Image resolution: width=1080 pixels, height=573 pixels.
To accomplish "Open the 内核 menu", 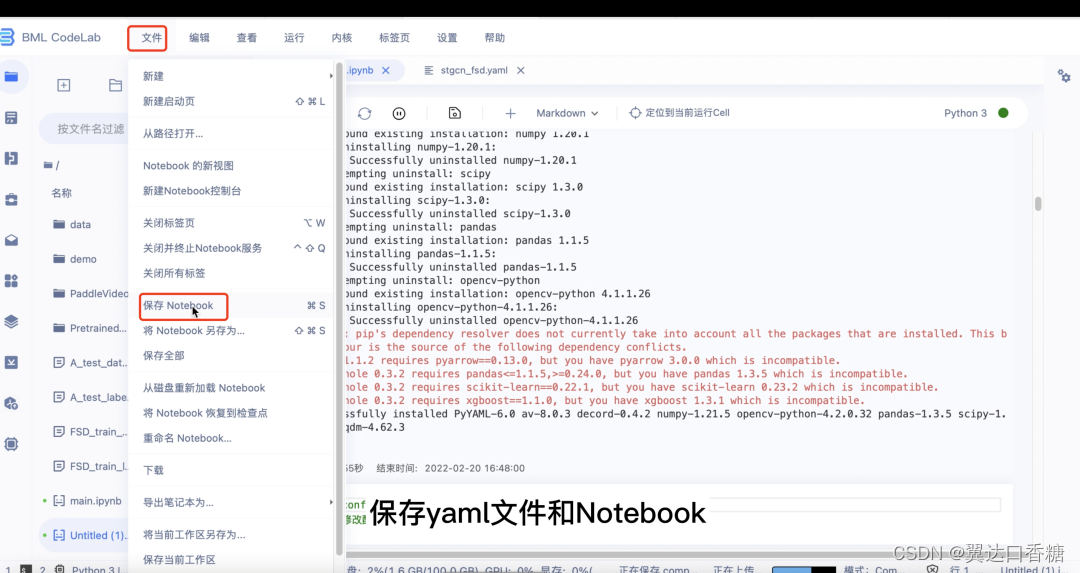I will (x=342, y=38).
